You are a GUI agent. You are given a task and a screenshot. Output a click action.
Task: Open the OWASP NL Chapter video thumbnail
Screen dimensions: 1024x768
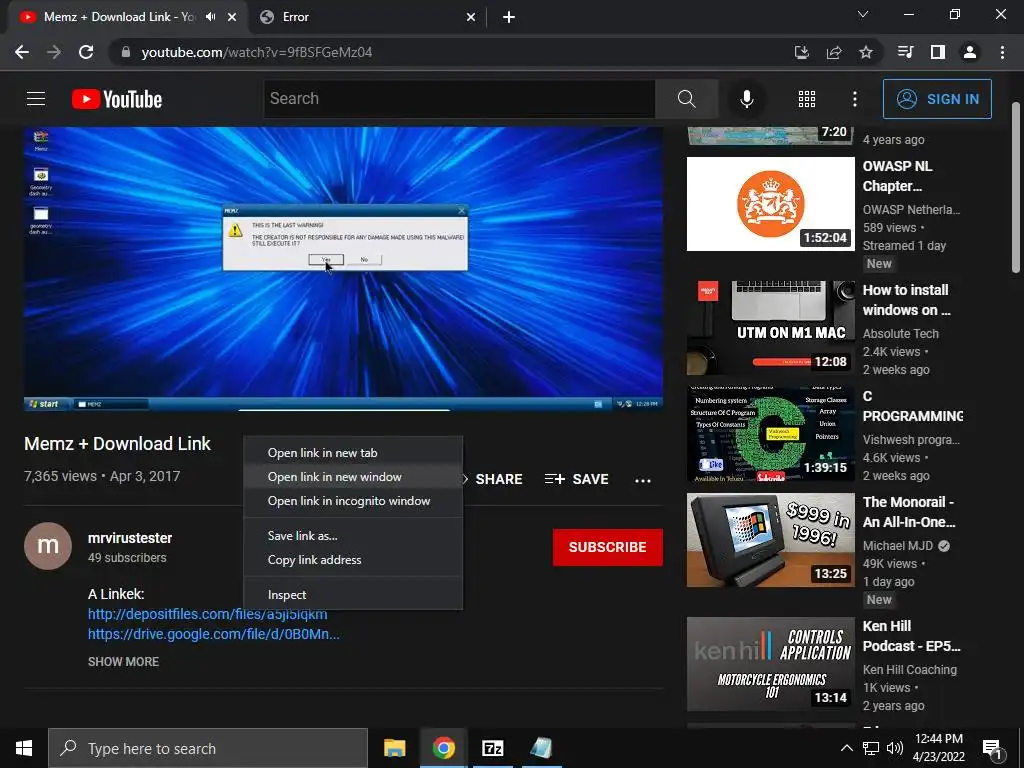point(771,204)
